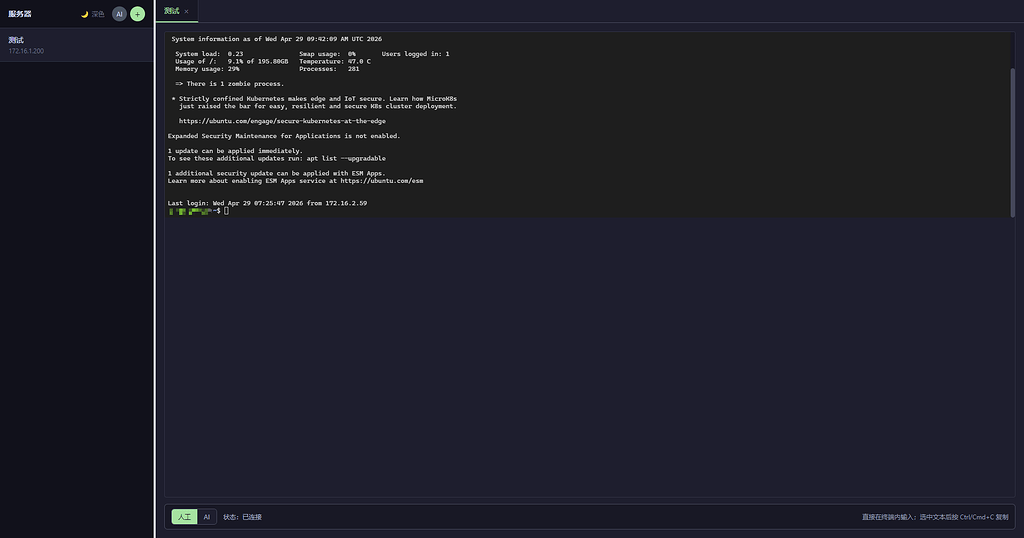Image resolution: width=1024 pixels, height=538 pixels.
Task: Click the 'There is 1 zombie process' line
Action: click(229, 84)
